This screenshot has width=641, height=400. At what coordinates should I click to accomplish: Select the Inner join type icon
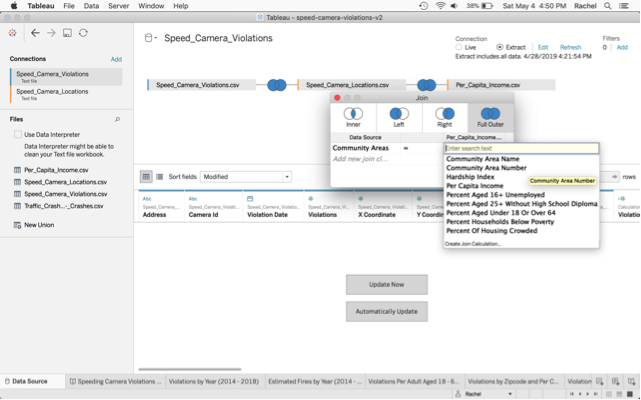[353, 114]
